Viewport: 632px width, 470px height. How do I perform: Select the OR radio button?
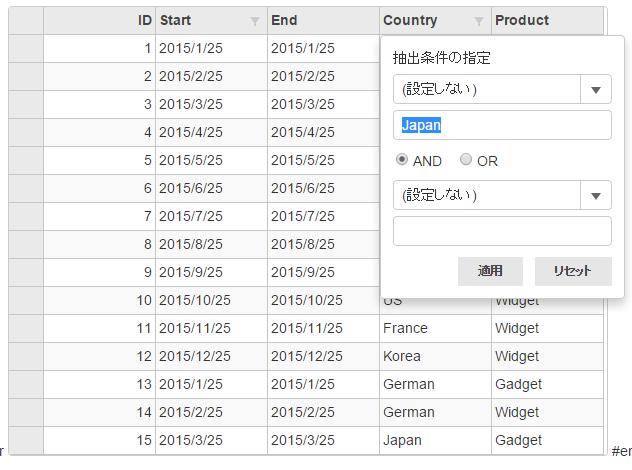pyautogui.click(x=465, y=160)
